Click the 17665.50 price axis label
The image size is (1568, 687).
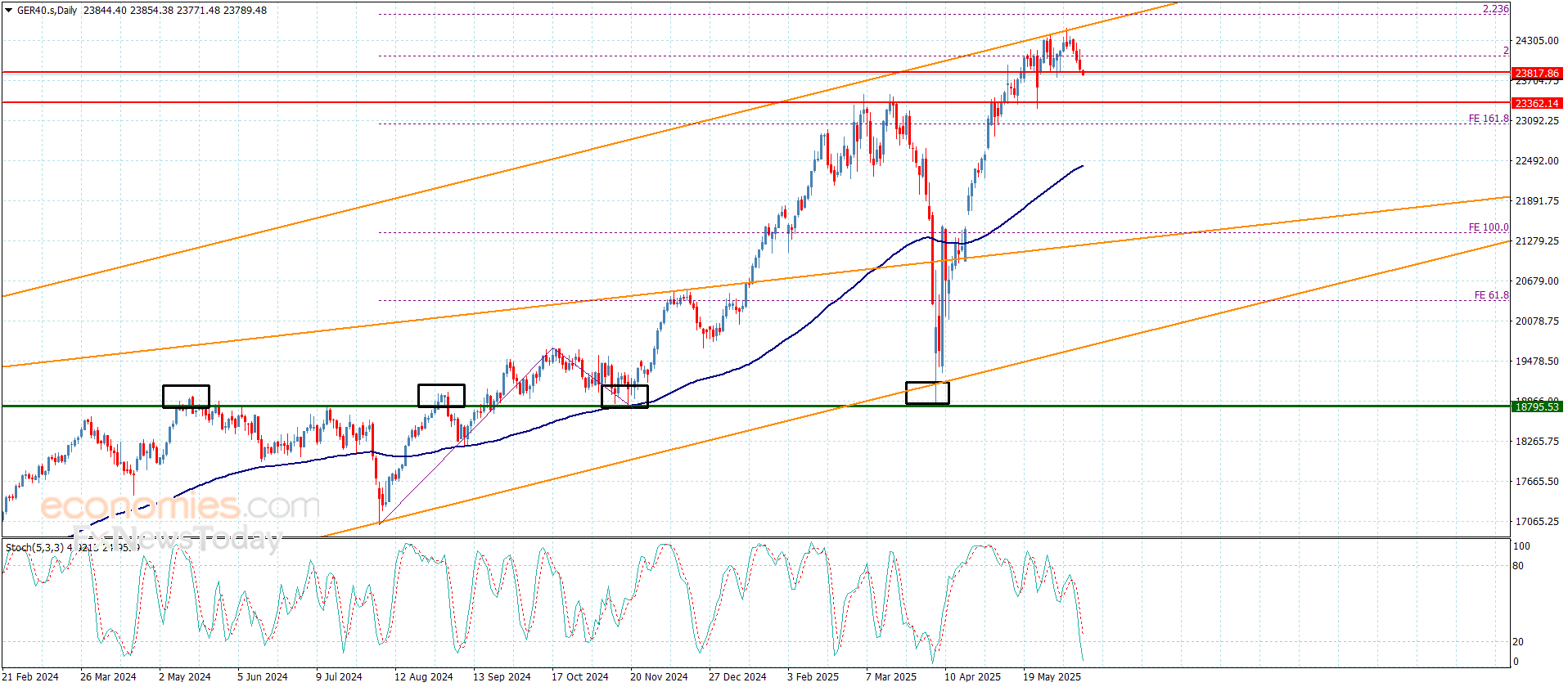(x=1537, y=481)
